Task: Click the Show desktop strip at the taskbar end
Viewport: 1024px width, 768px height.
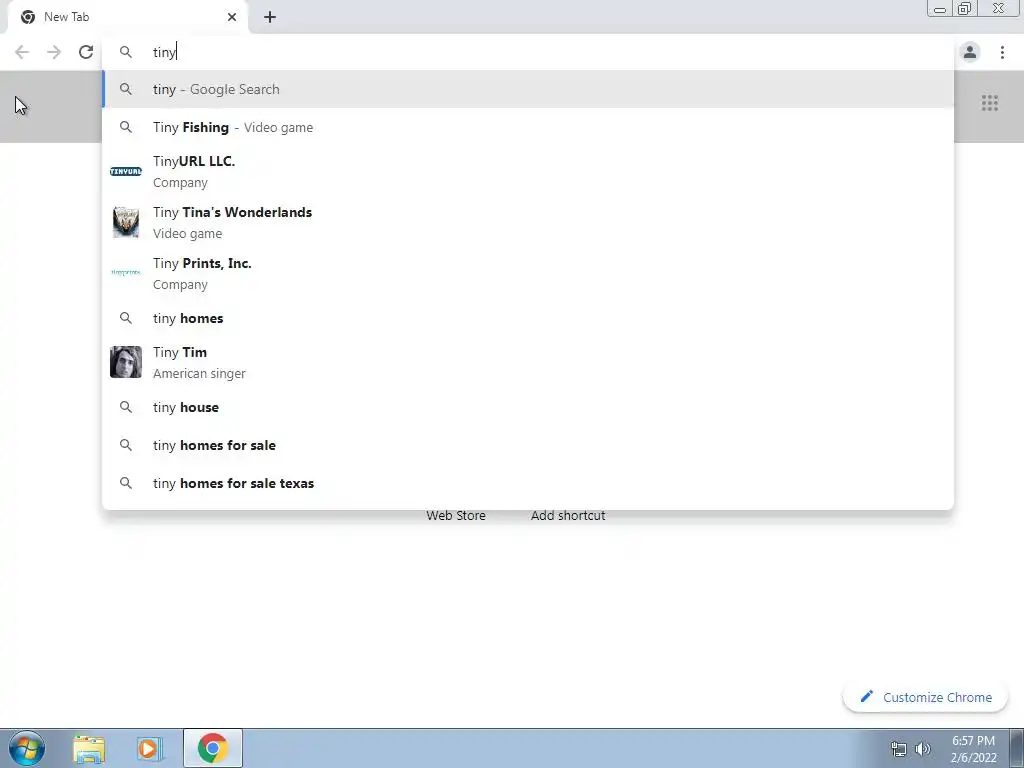Action: (1017, 748)
